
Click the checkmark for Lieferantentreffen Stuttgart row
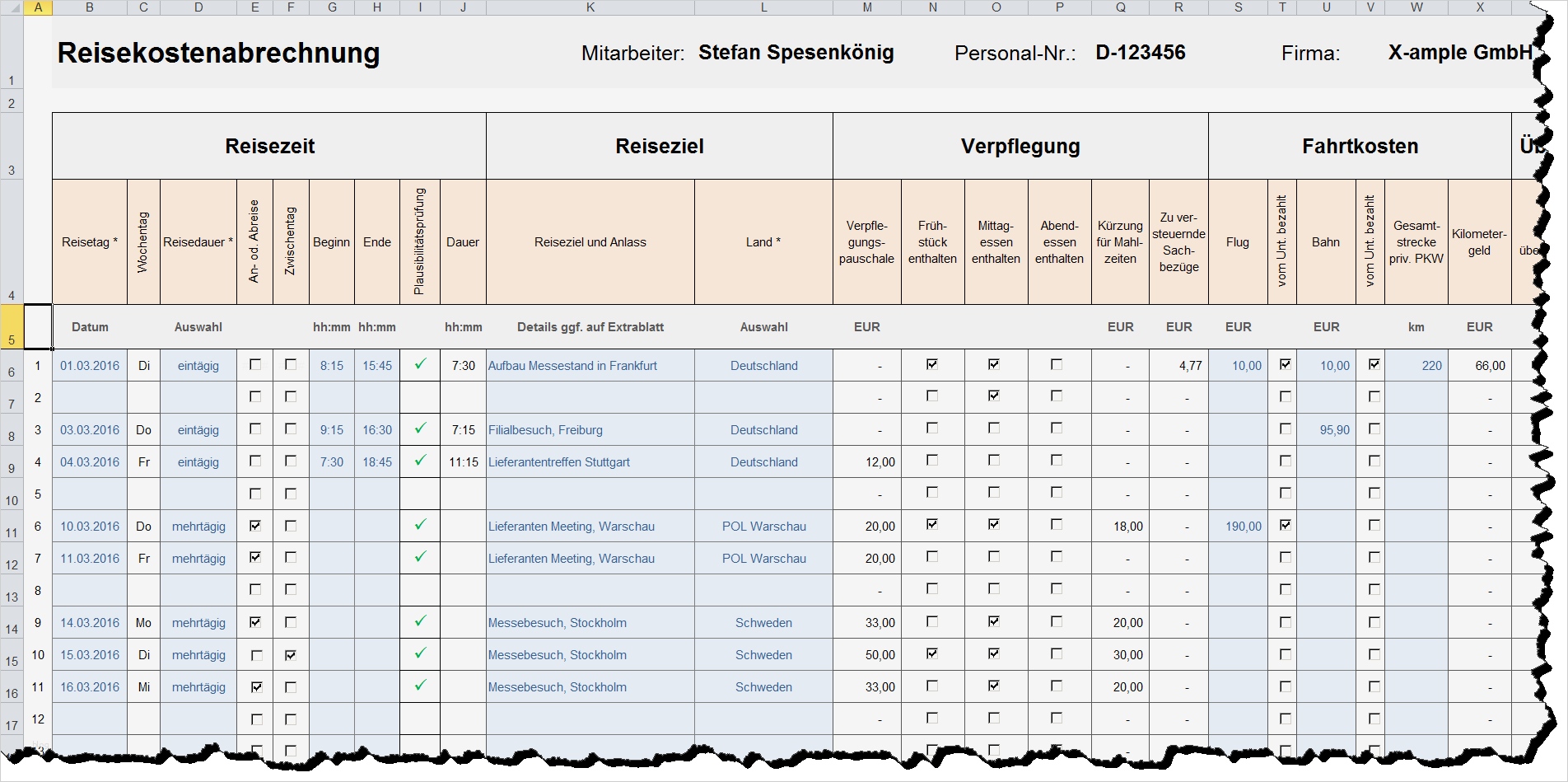click(x=420, y=461)
